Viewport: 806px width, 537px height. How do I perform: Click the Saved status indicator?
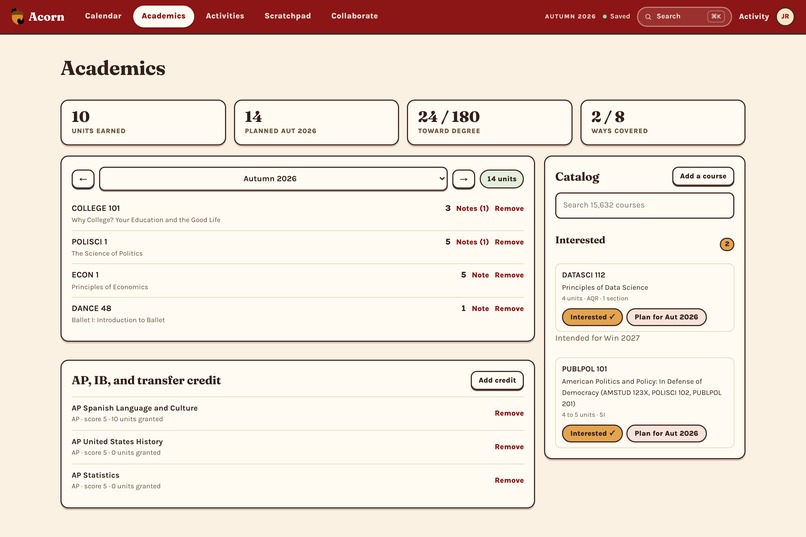click(616, 16)
